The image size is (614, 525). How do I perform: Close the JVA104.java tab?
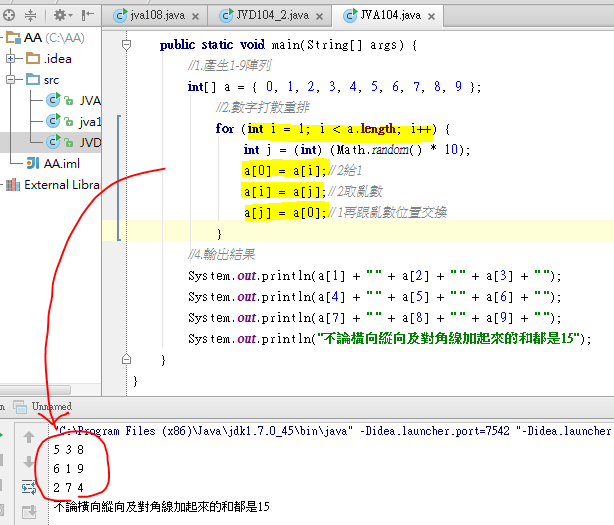(x=431, y=16)
